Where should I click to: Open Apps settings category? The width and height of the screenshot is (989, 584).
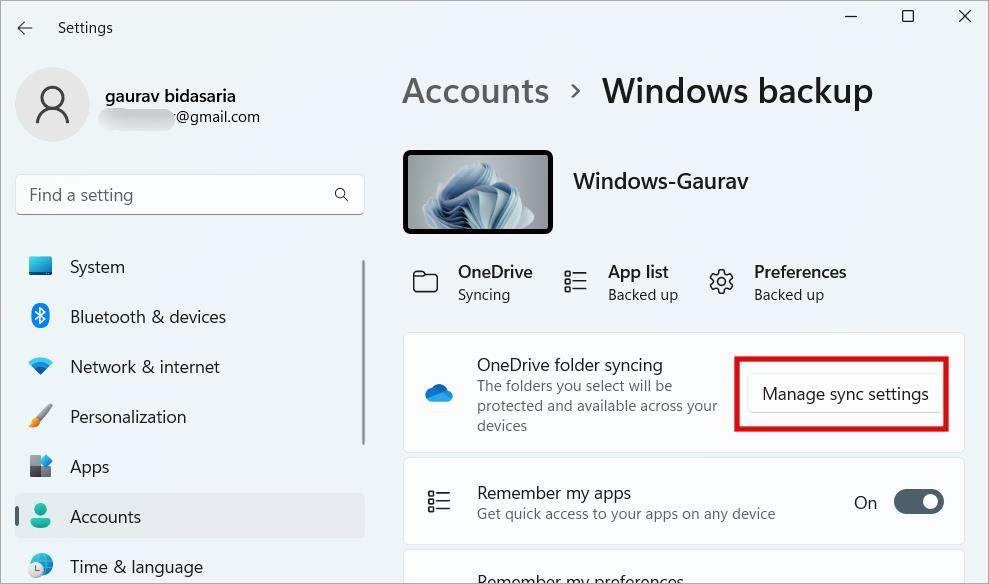coord(189,467)
